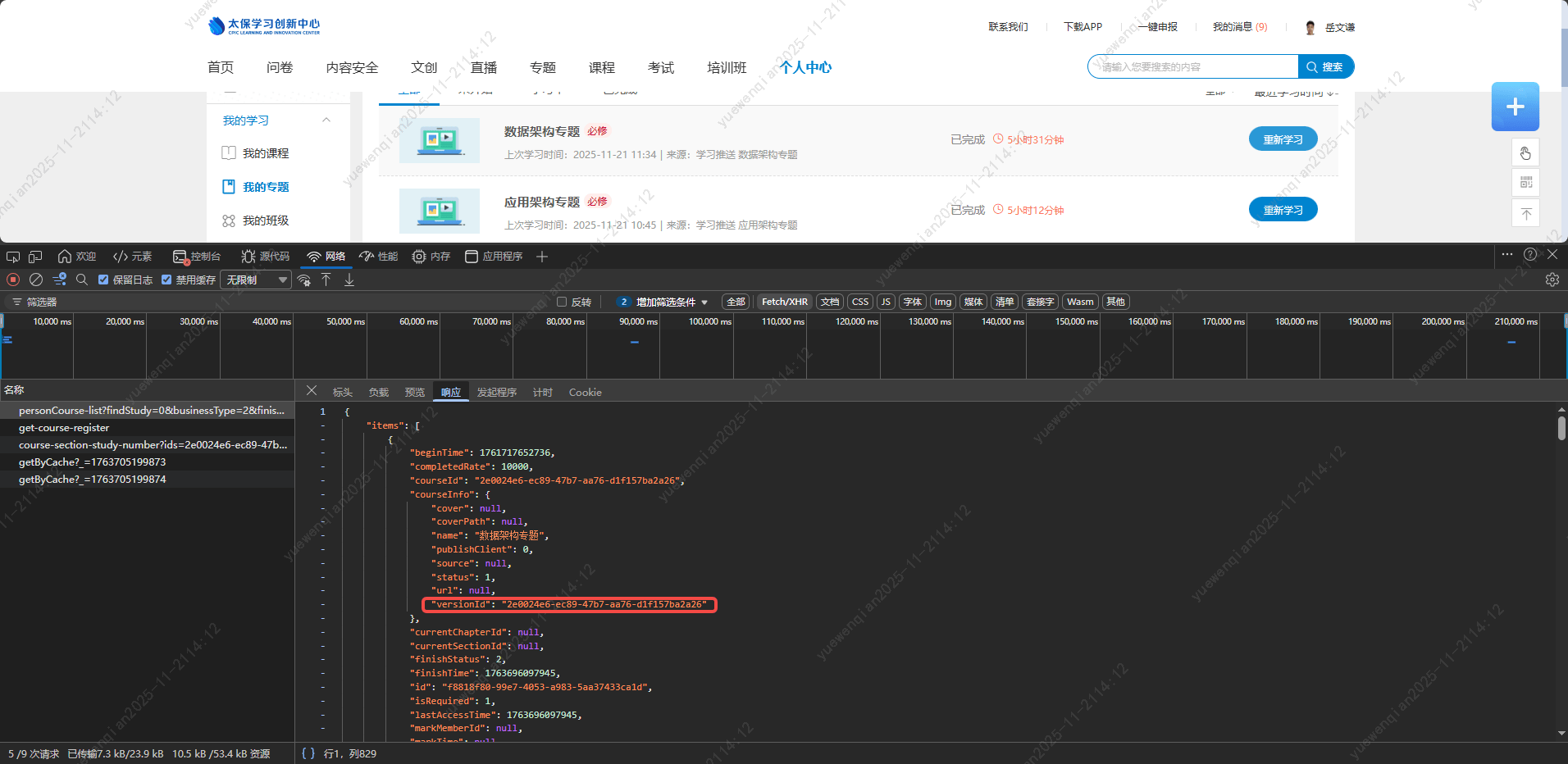Viewport: 1568px width, 764px height.
Task: Toggle device emulation icon
Action: pyautogui.click(x=35, y=257)
